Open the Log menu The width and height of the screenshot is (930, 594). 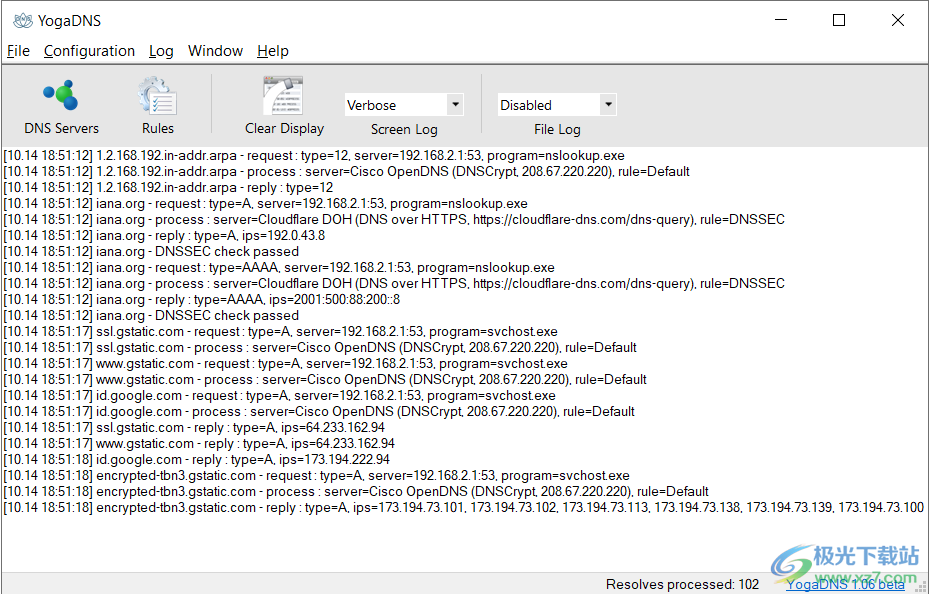pos(161,51)
